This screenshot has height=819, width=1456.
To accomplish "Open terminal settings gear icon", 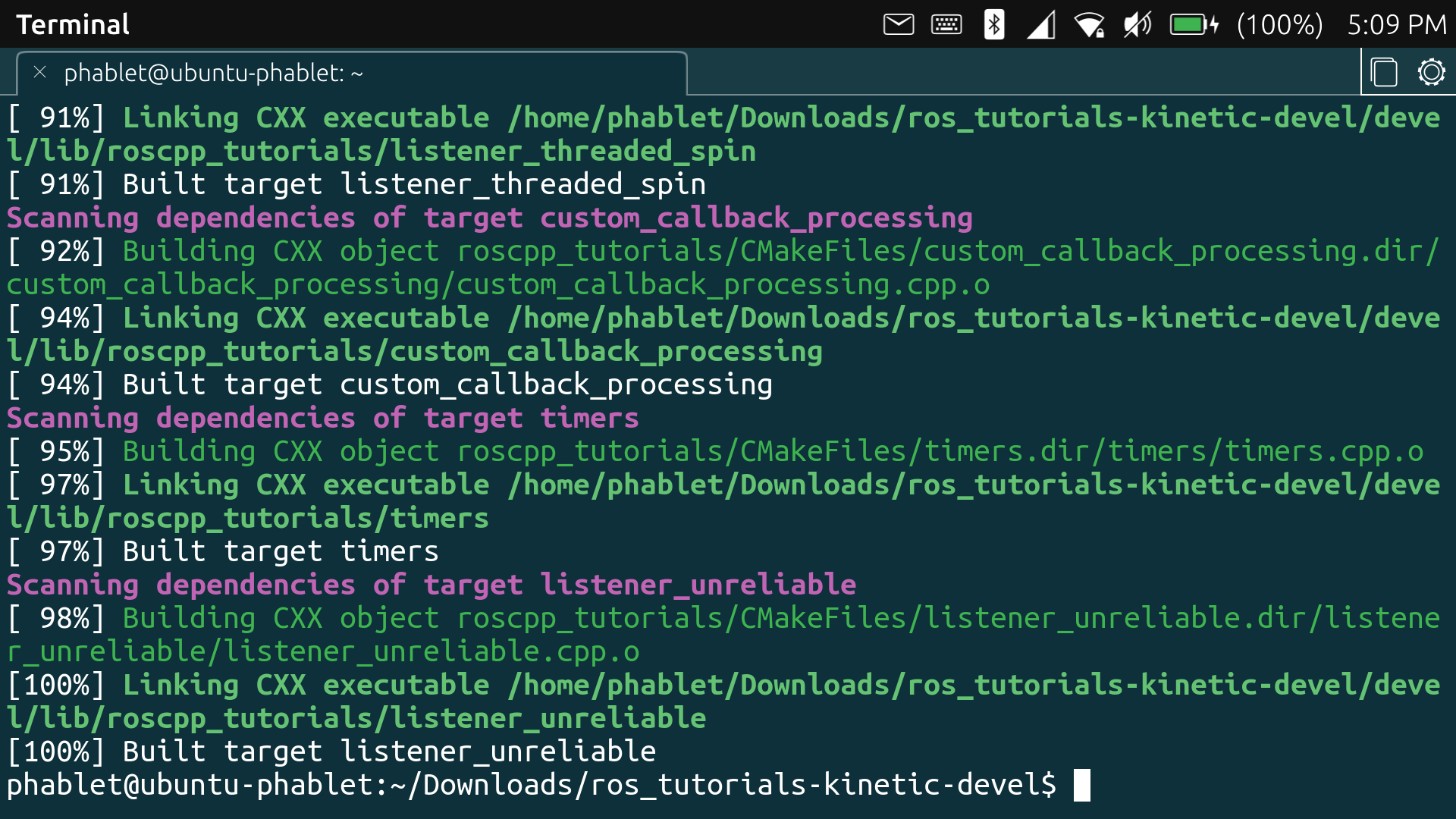I will click(x=1431, y=73).
